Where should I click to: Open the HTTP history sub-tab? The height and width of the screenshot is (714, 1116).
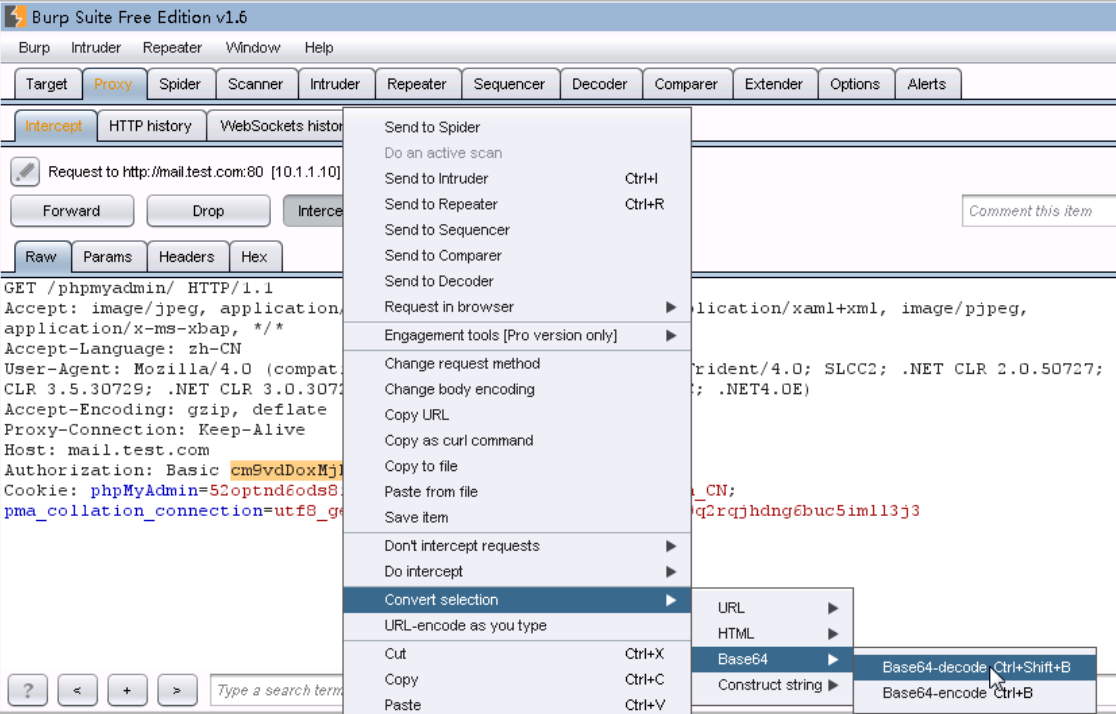[150, 126]
